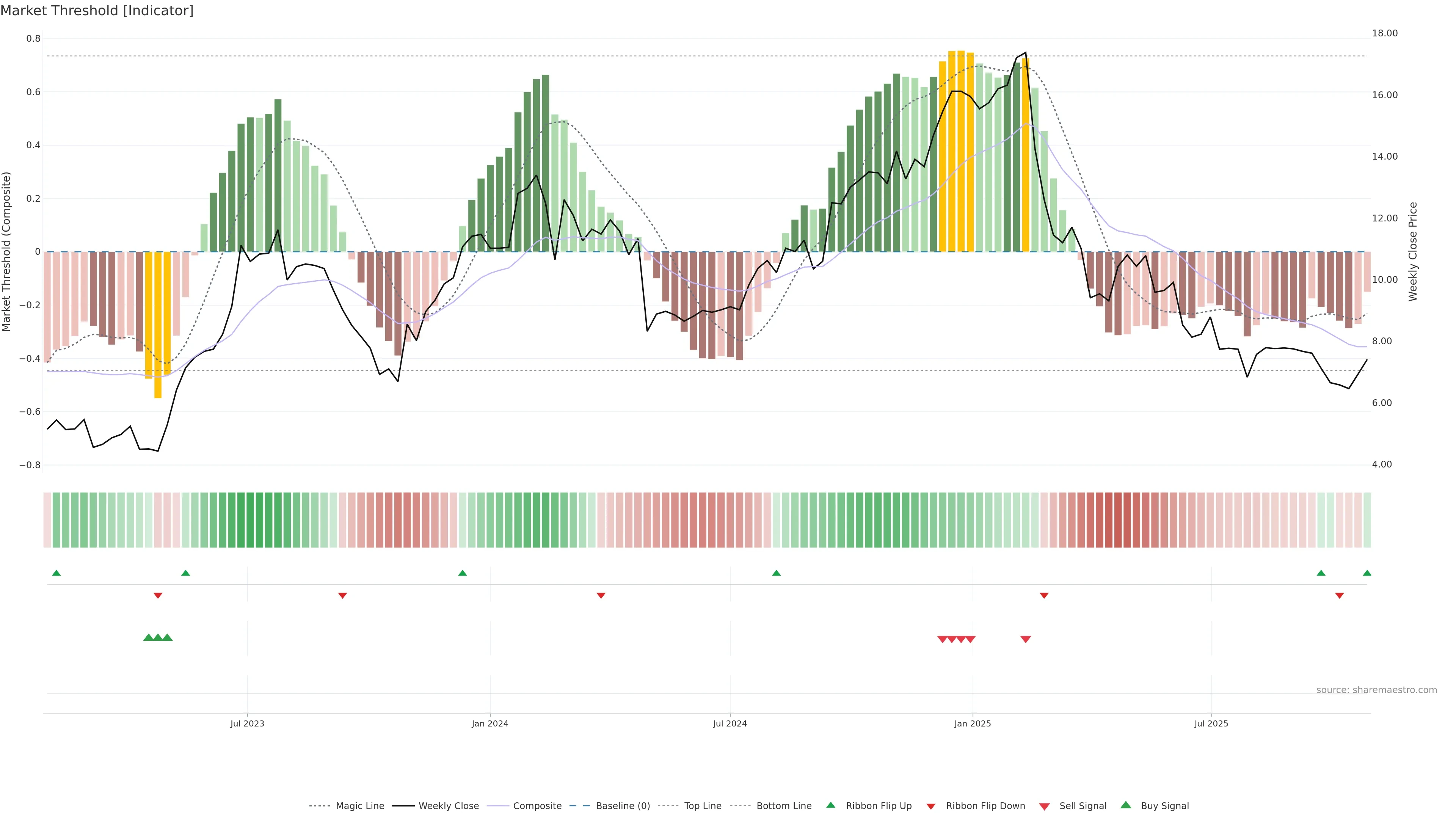The image size is (1456, 819).
Task: Click the Jul 2023 x-axis label
Action: point(247,723)
